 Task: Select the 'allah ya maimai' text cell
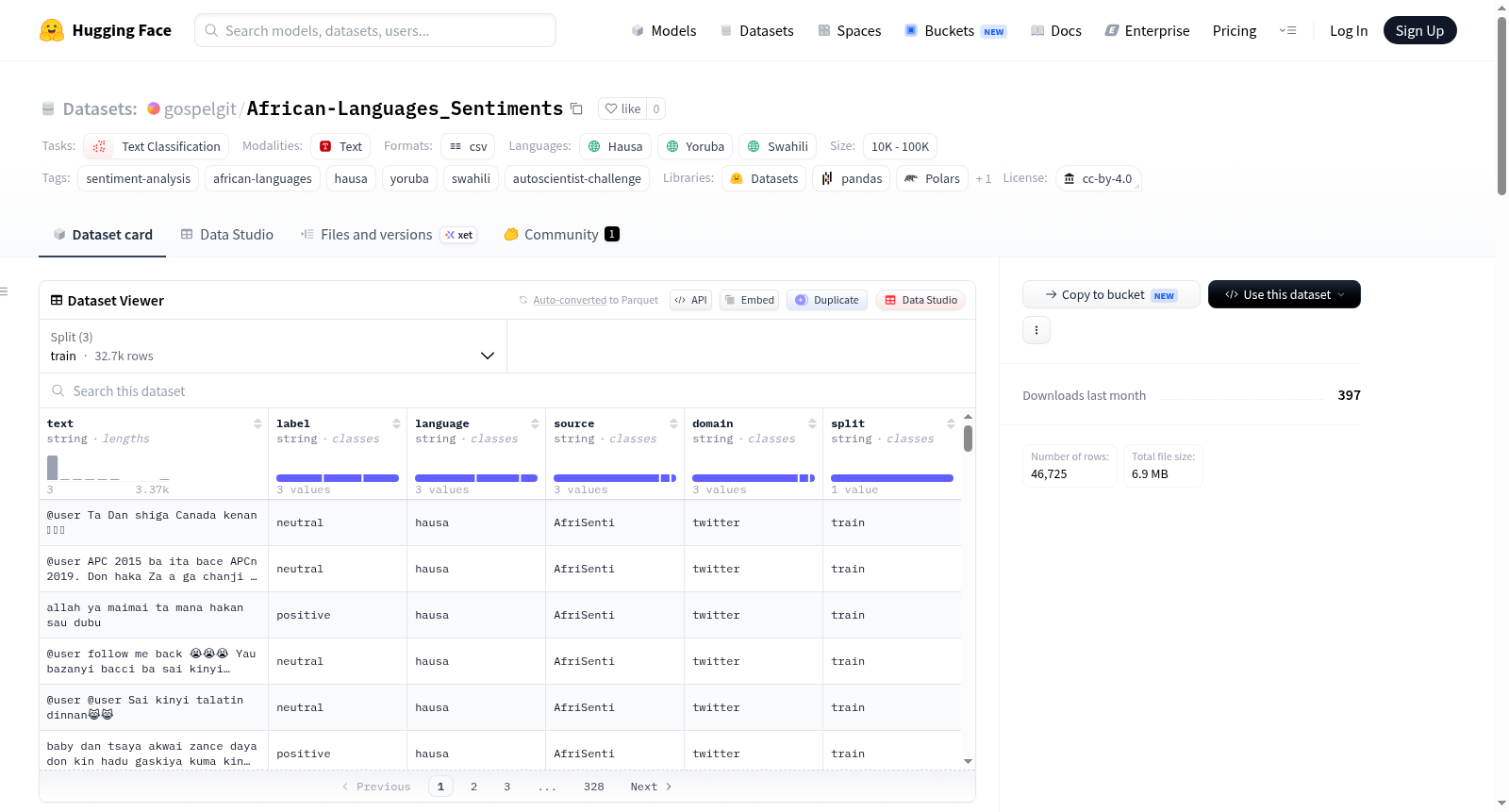[154, 615]
